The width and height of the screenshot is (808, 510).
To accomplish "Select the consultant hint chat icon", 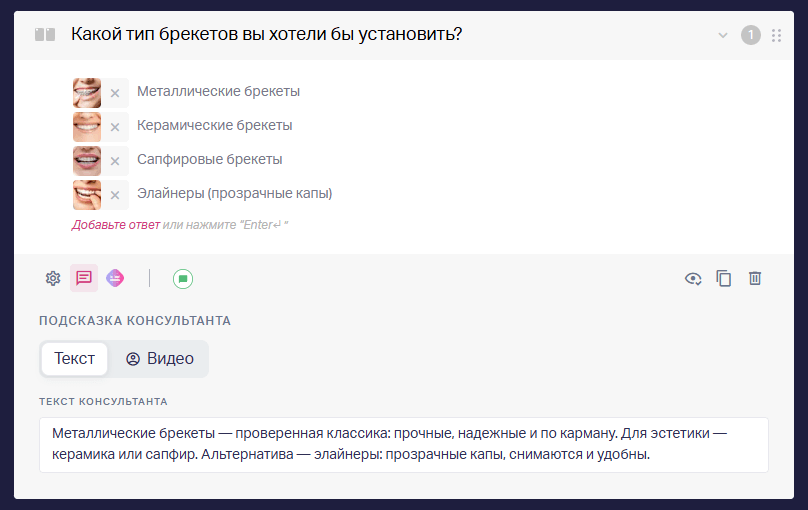I will click(x=84, y=278).
